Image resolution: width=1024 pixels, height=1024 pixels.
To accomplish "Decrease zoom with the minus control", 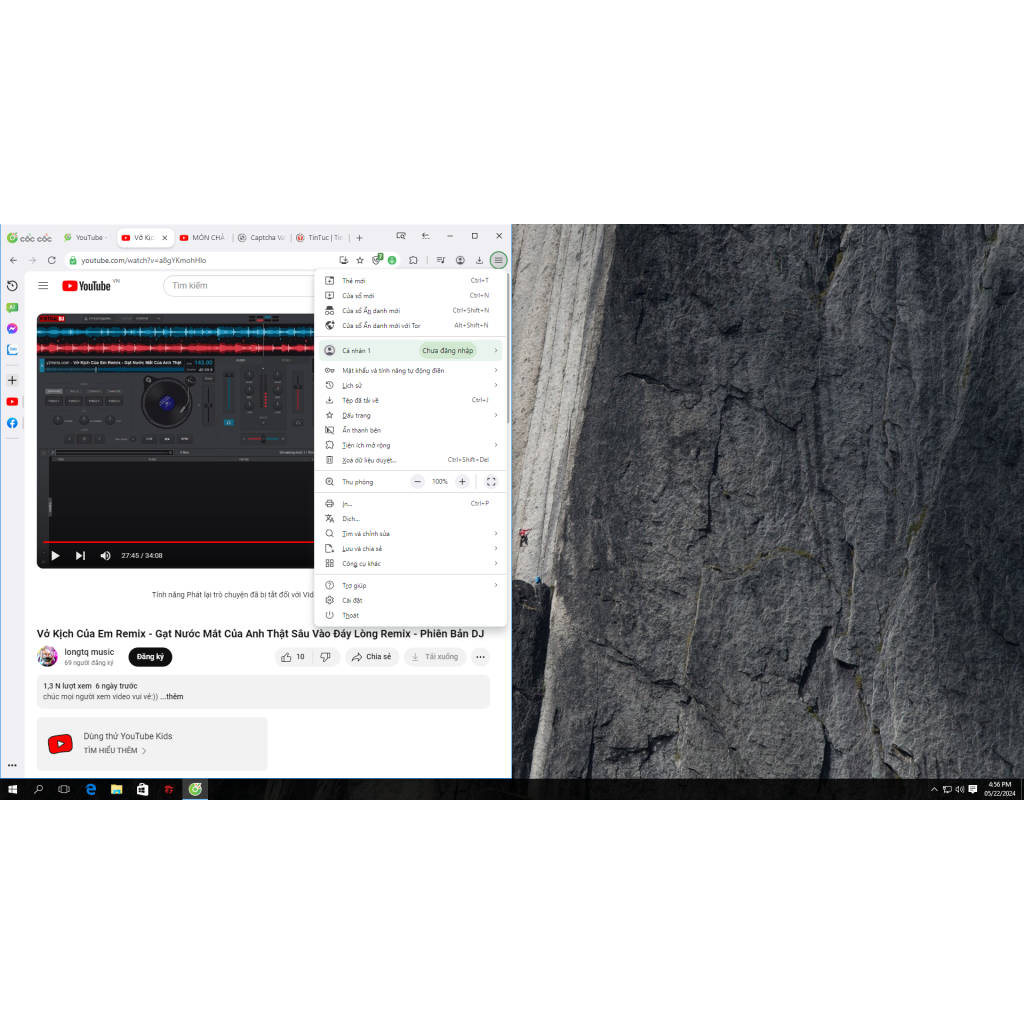I will 417,481.
